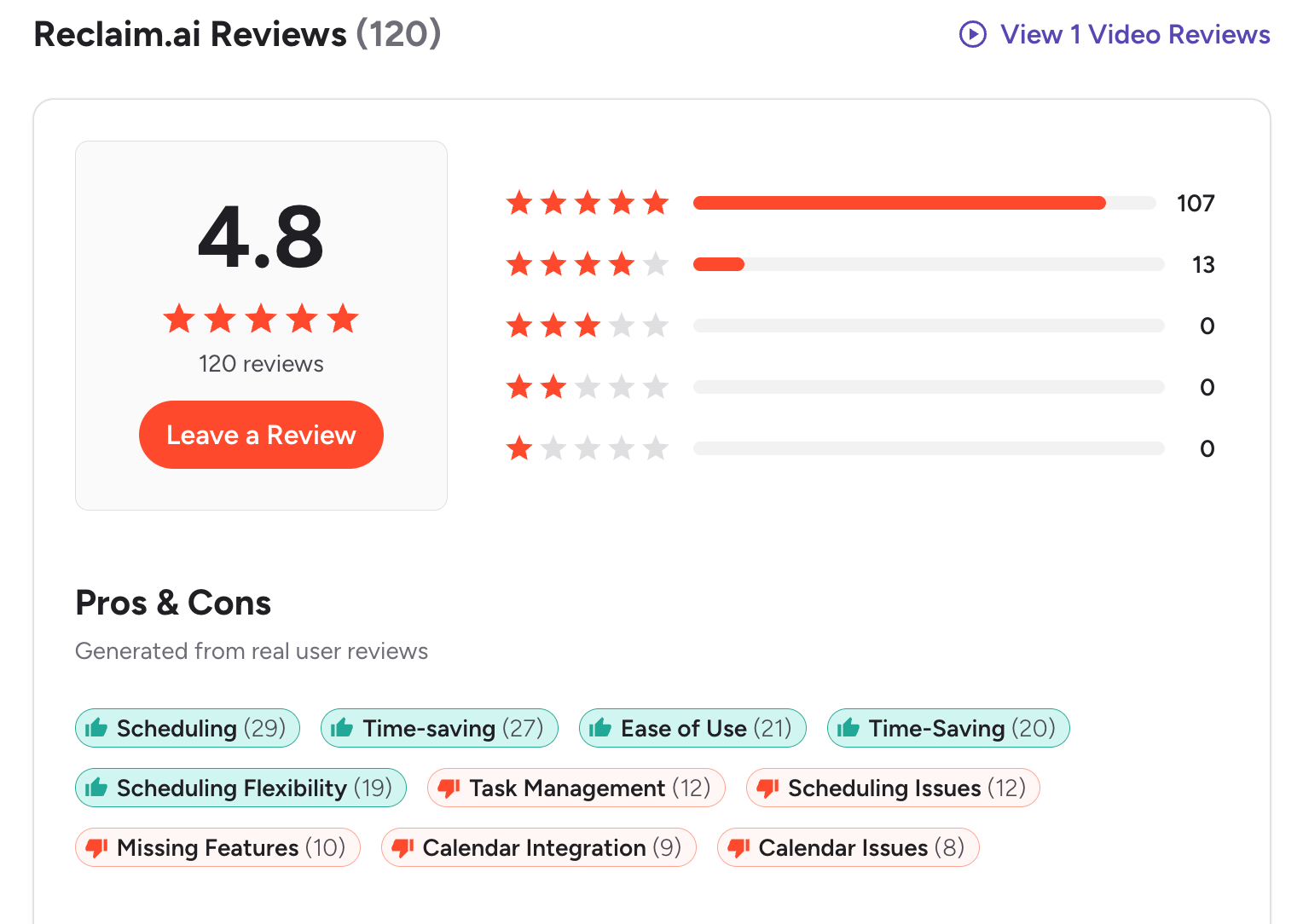The image size is (1303, 924).
Task: Select the Pros & Cons section
Action: [173, 603]
